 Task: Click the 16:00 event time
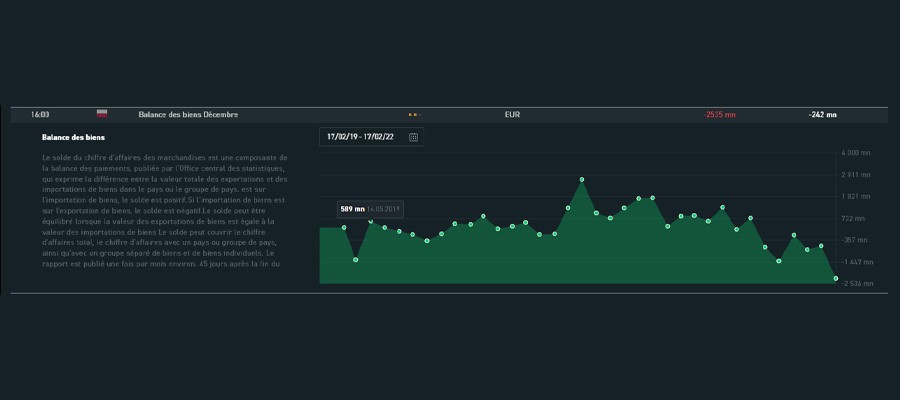[x=40, y=115]
